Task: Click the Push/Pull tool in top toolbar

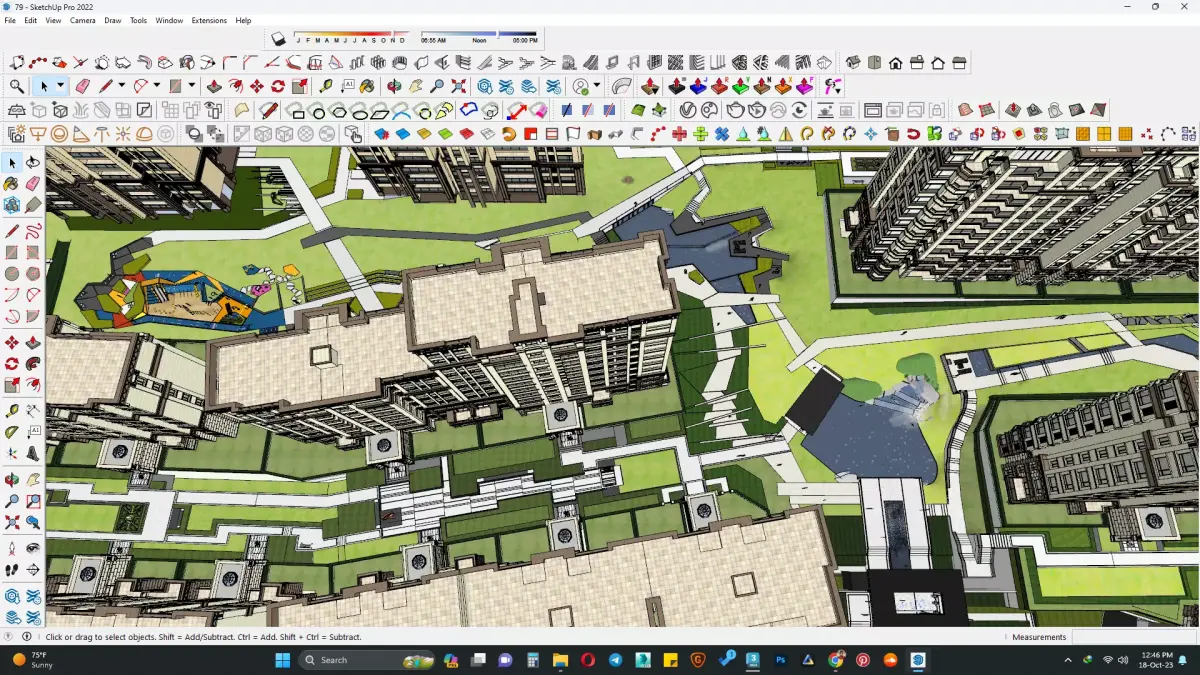Action: pos(213,87)
